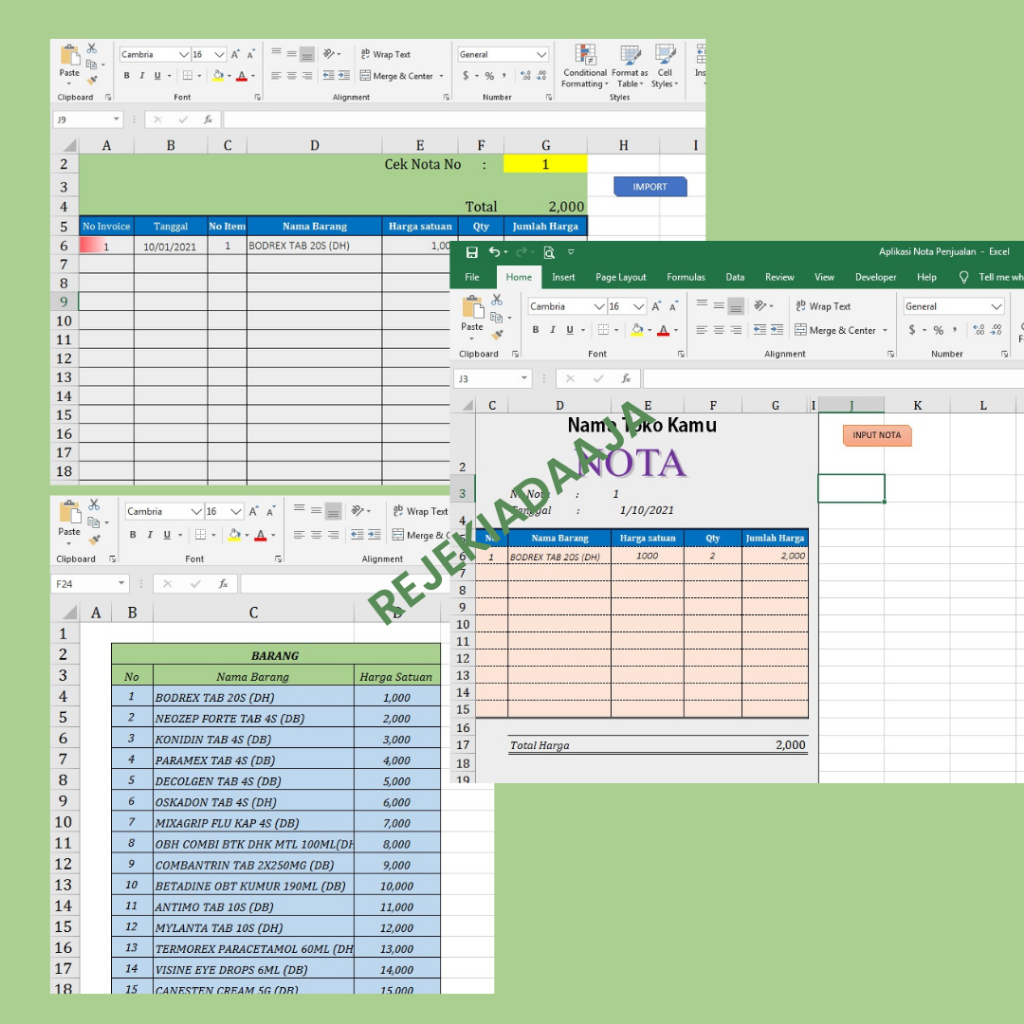Open the File tab

472,277
